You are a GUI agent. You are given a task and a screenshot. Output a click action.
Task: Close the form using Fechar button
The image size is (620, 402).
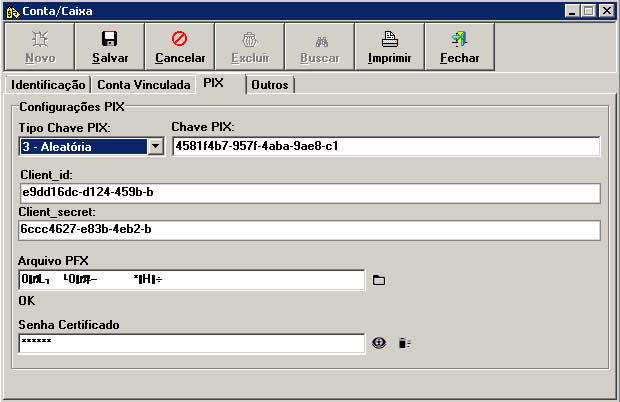[x=459, y=47]
